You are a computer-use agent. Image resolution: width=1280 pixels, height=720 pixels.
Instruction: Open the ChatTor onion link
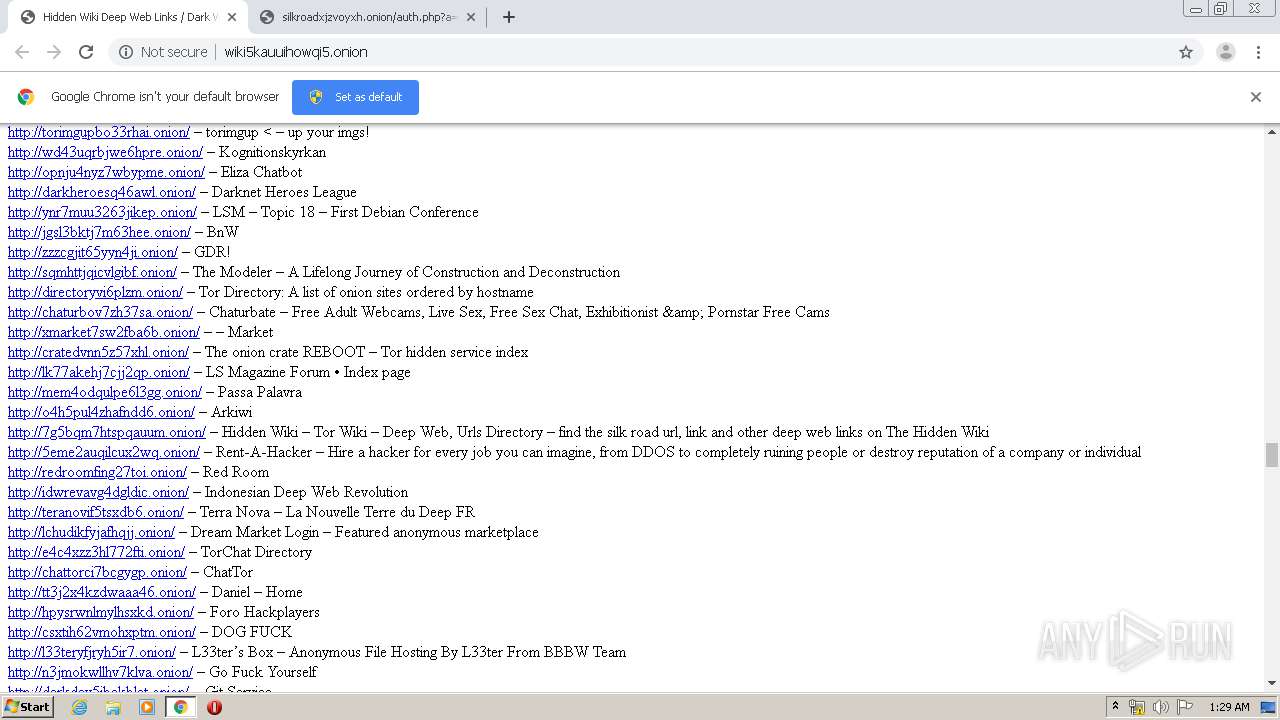97,572
